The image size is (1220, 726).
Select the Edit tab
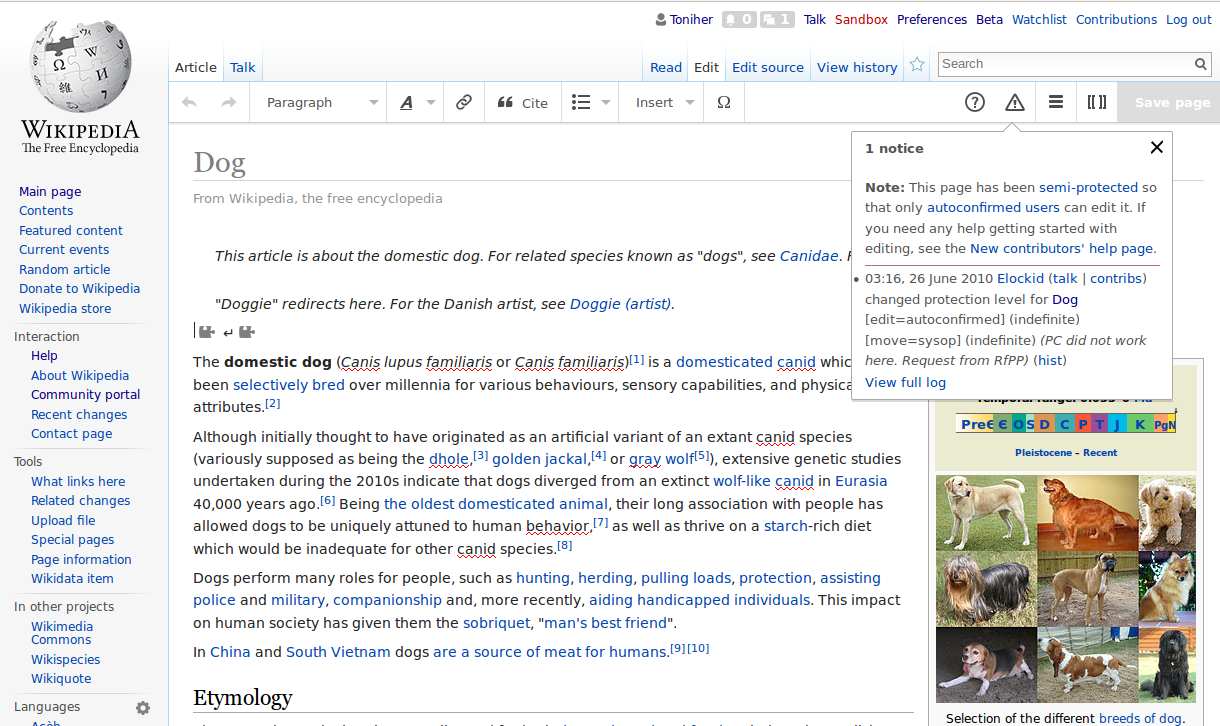pyautogui.click(x=707, y=67)
